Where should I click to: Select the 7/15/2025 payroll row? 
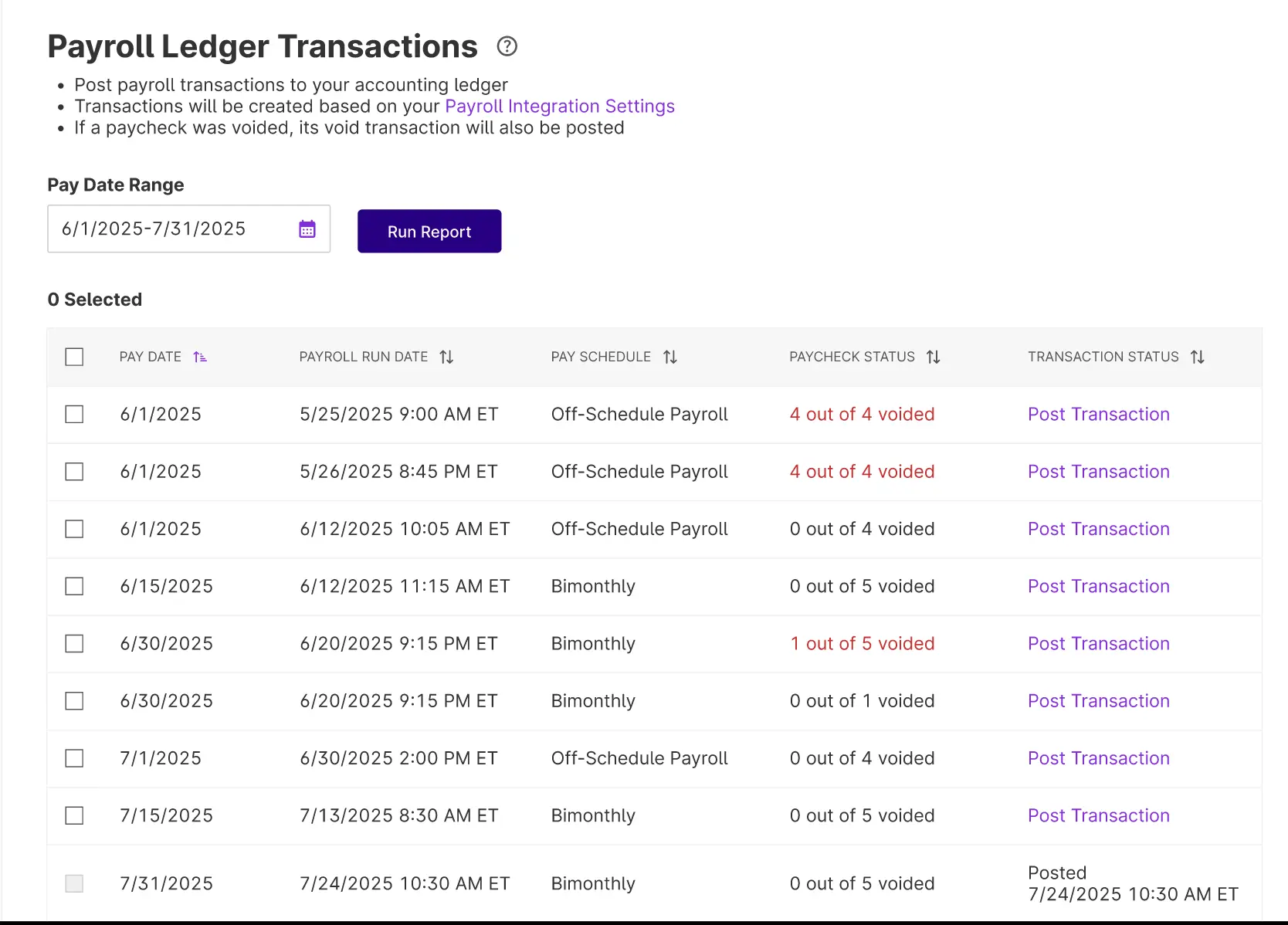(x=74, y=815)
